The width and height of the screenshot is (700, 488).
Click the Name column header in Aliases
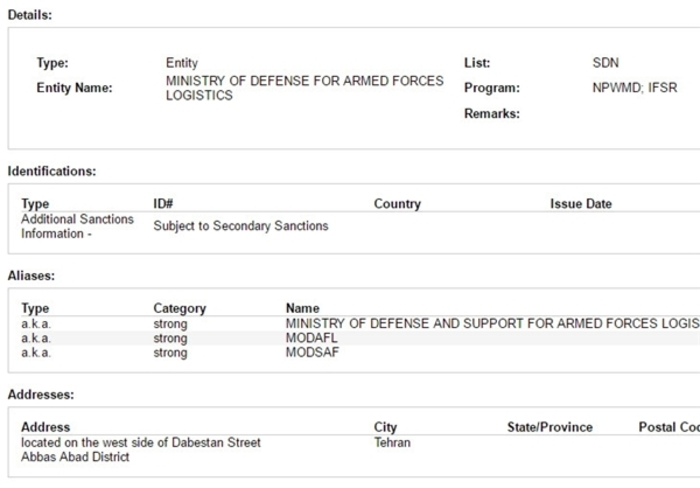302,308
